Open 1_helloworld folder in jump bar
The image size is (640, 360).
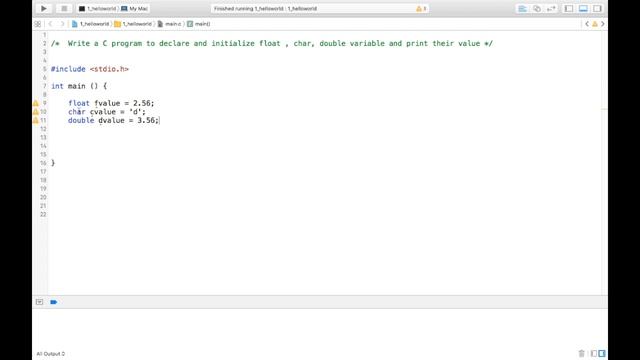(133, 24)
